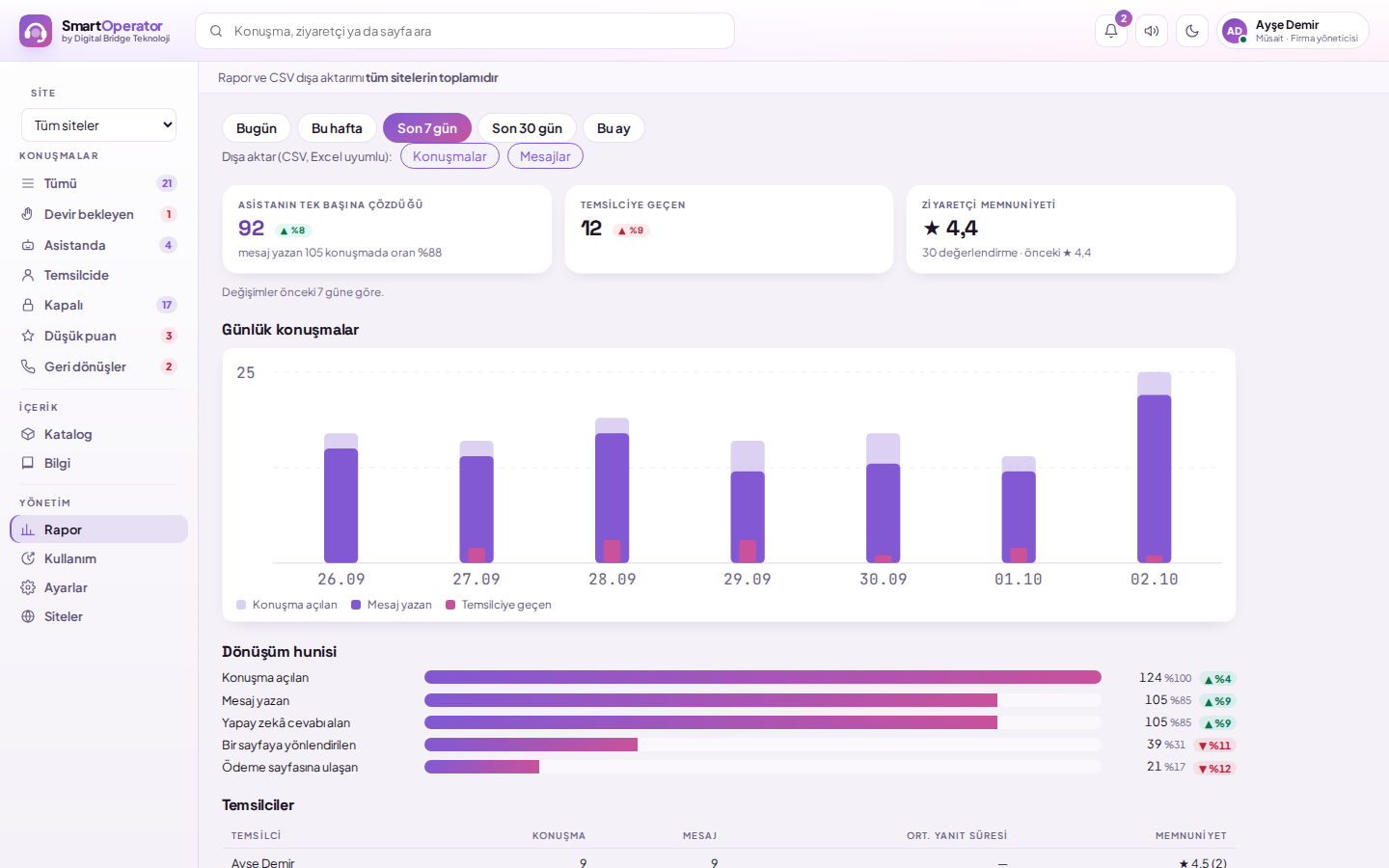Switch to dark mode moon icon
The image size is (1389, 868).
tap(1192, 31)
